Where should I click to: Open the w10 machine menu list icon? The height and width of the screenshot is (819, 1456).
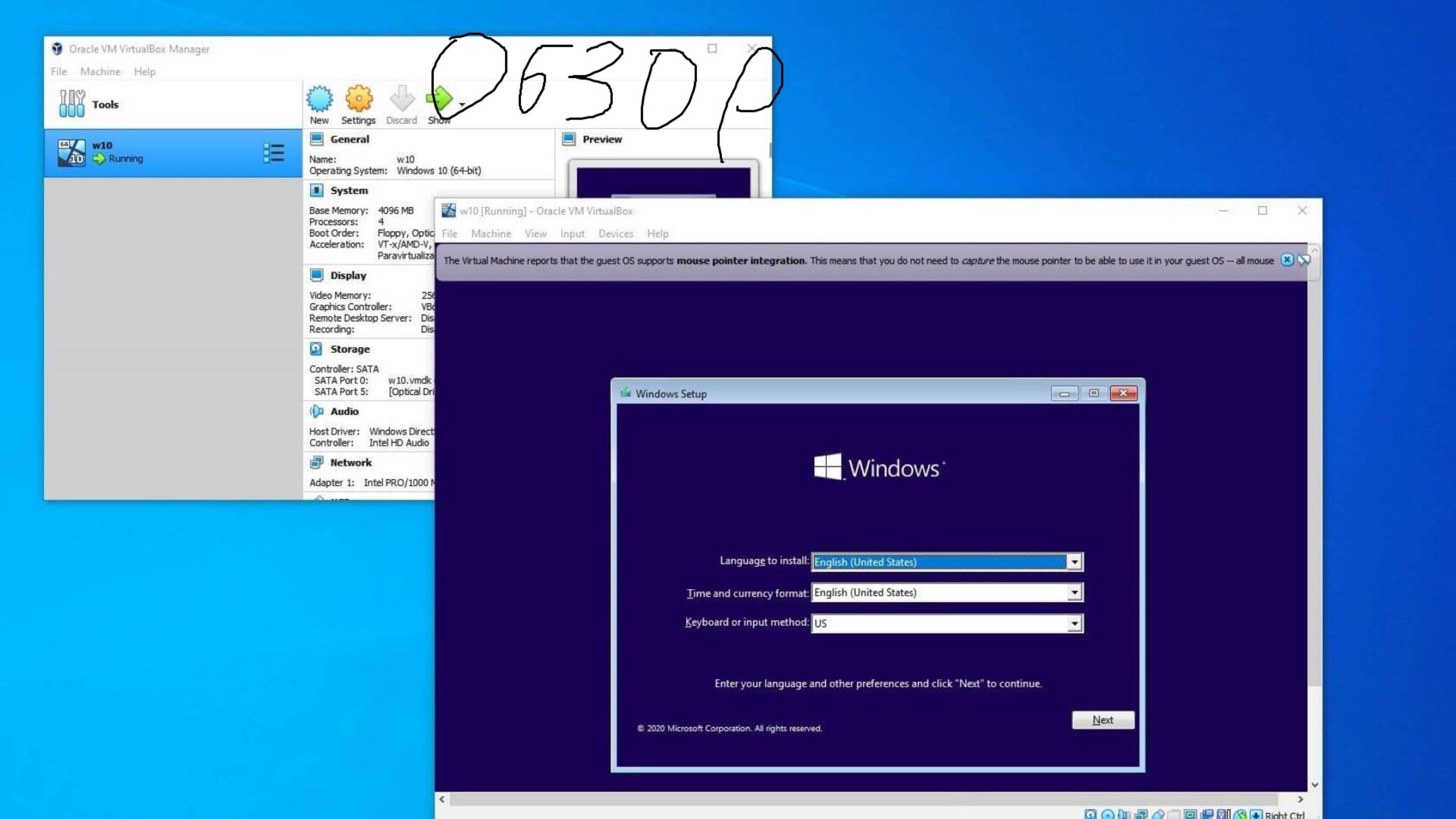click(274, 153)
